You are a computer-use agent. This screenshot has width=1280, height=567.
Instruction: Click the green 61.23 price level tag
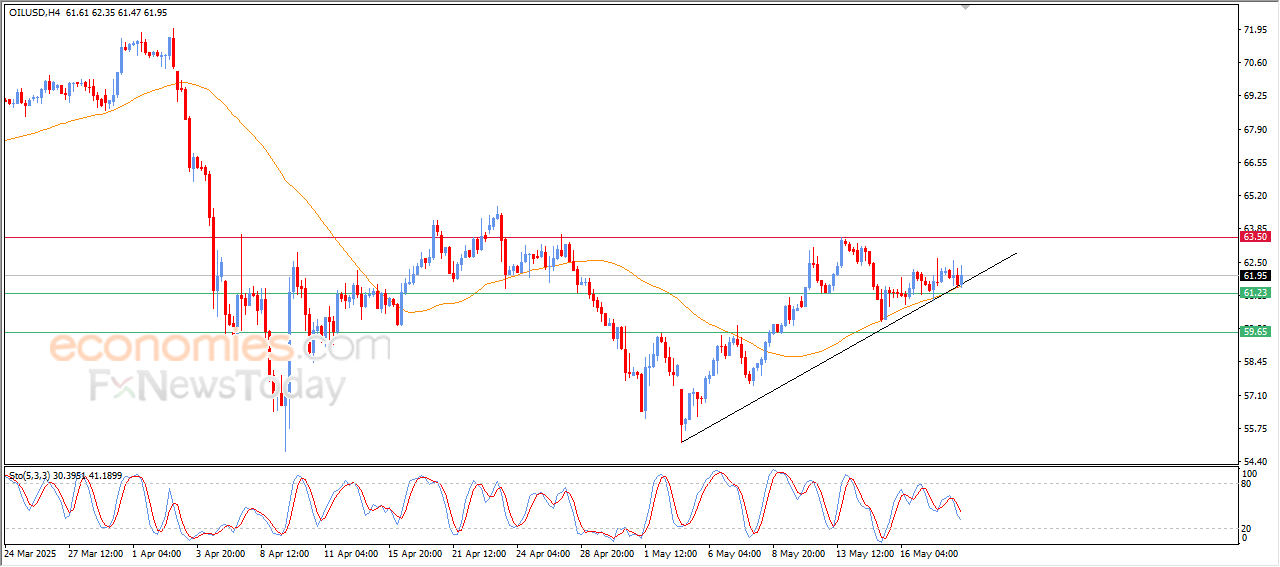(x=1255, y=293)
